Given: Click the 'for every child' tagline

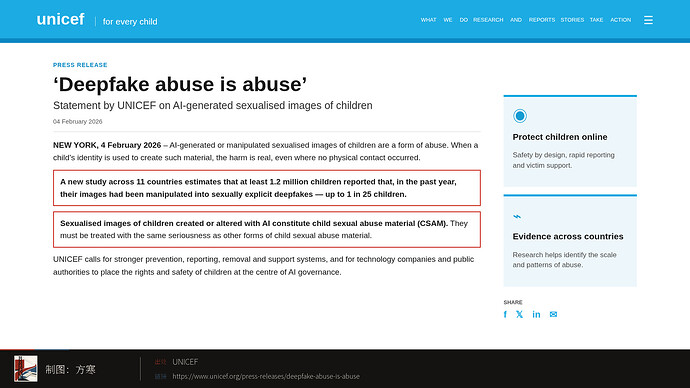Looking at the screenshot, I should [x=130, y=22].
